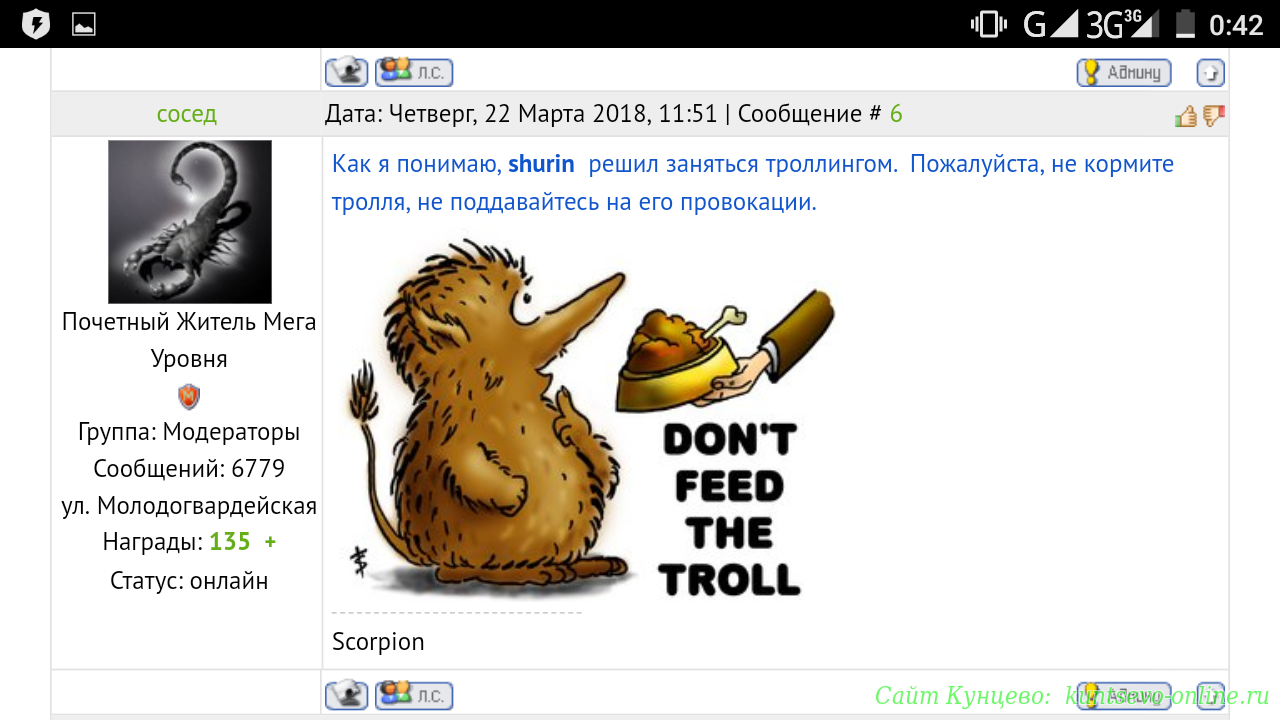This screenshot has width=1280, height=720.
Task: Tap Почетный Житель Мега Уровня title
Action: [x=189, y=340]
